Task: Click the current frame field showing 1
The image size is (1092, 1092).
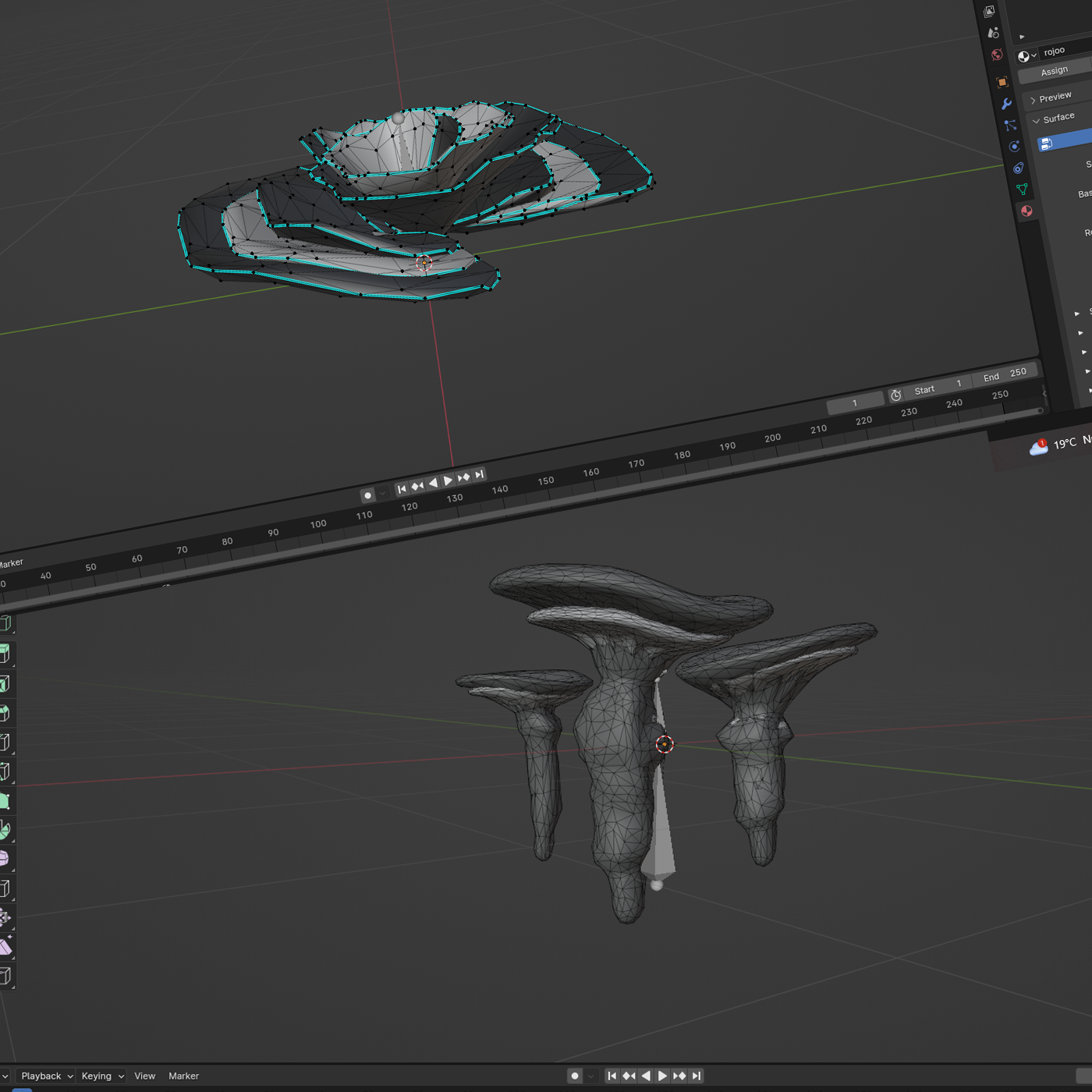Action: pyautogui.click(x=855, y=403)
